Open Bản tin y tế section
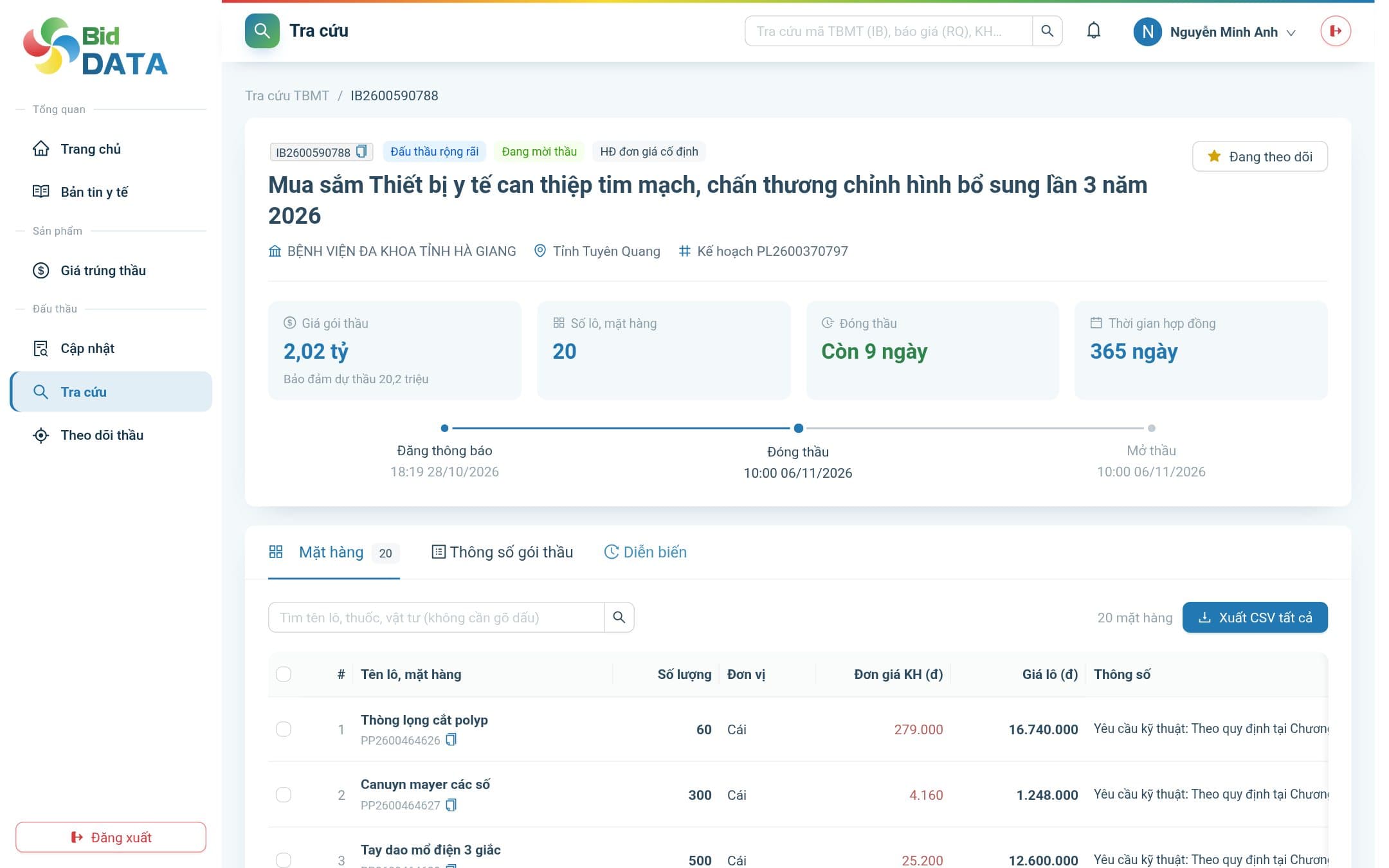The image size is (1389, 868). click(x=111, y=192)
